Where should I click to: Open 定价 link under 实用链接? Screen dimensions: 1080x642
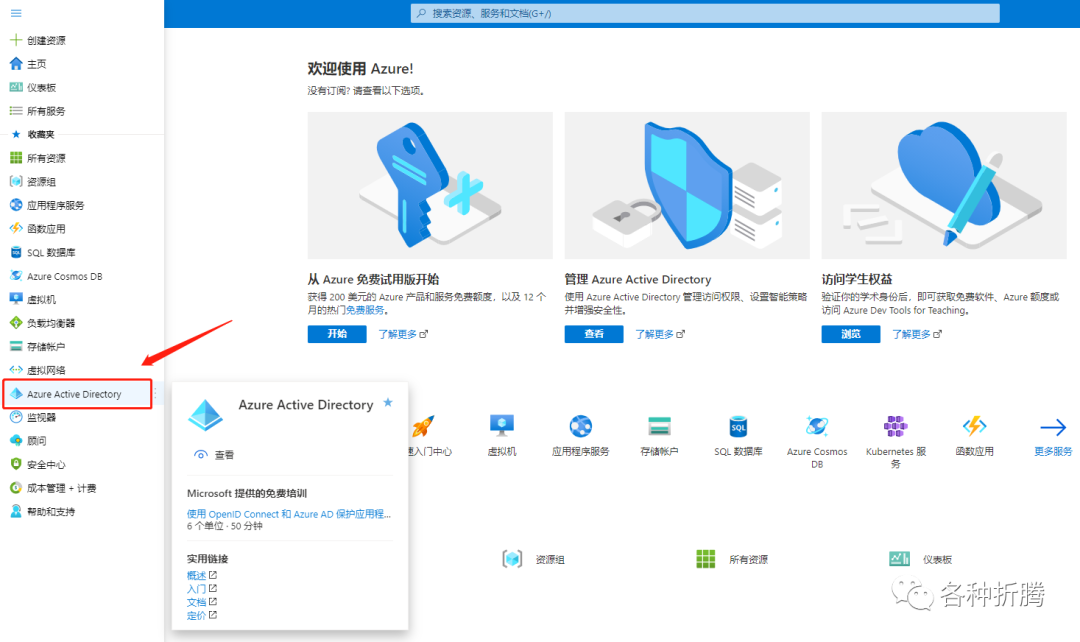coord(201,615)
